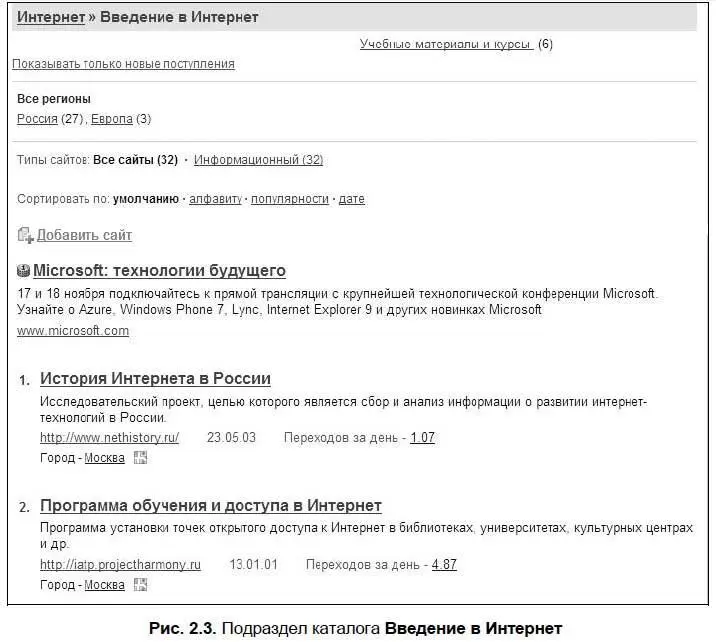Sort the list by дате
716x642 pixels.
352,199
